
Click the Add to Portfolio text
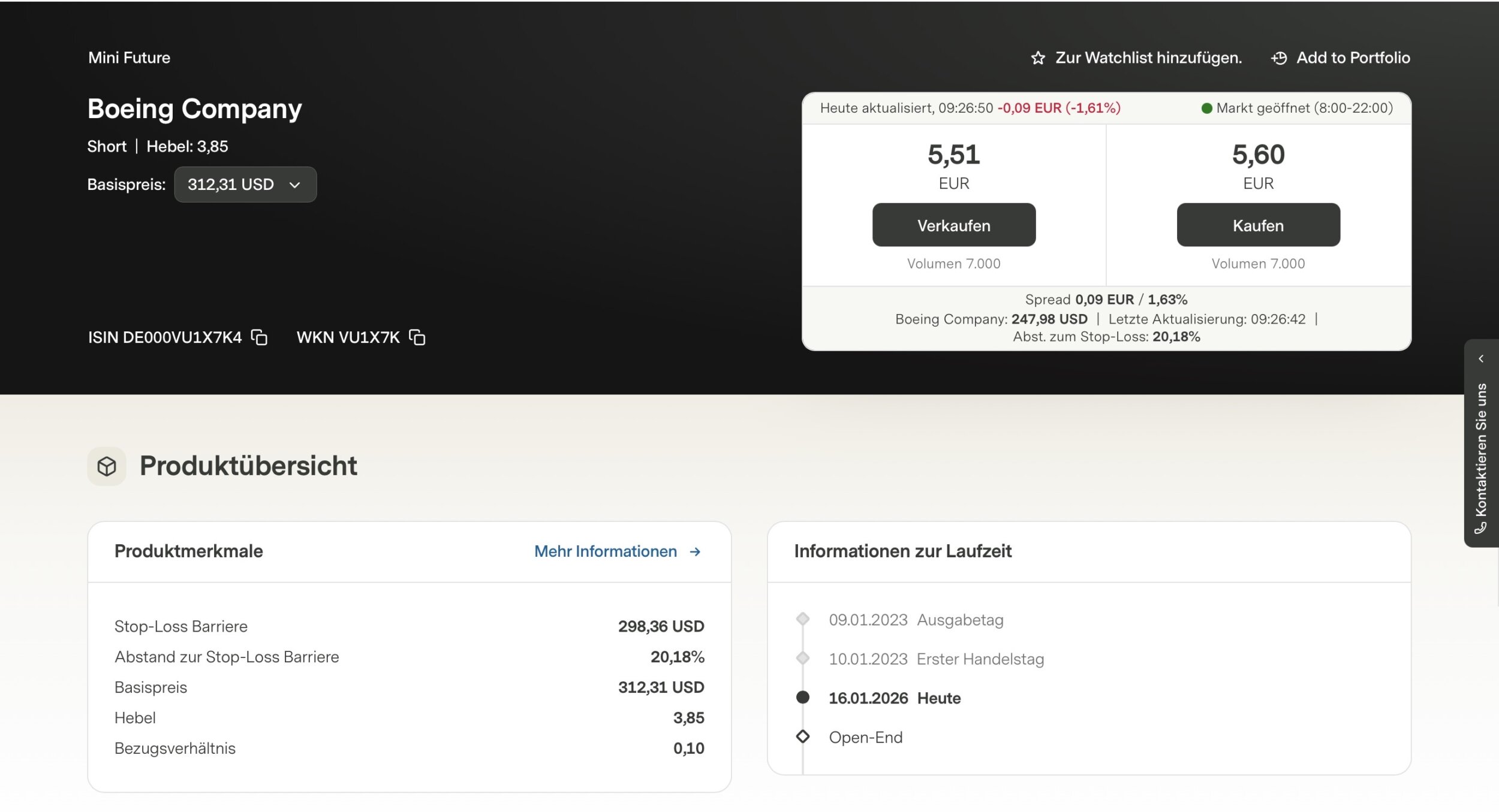pyautogui.click(x=1353, y=58)
